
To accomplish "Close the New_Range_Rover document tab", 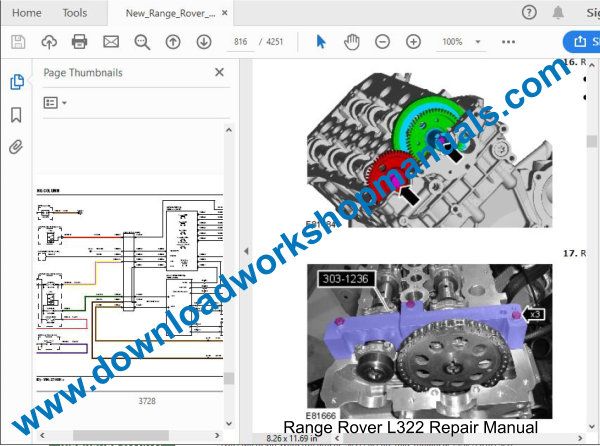I will click(225, 13).
